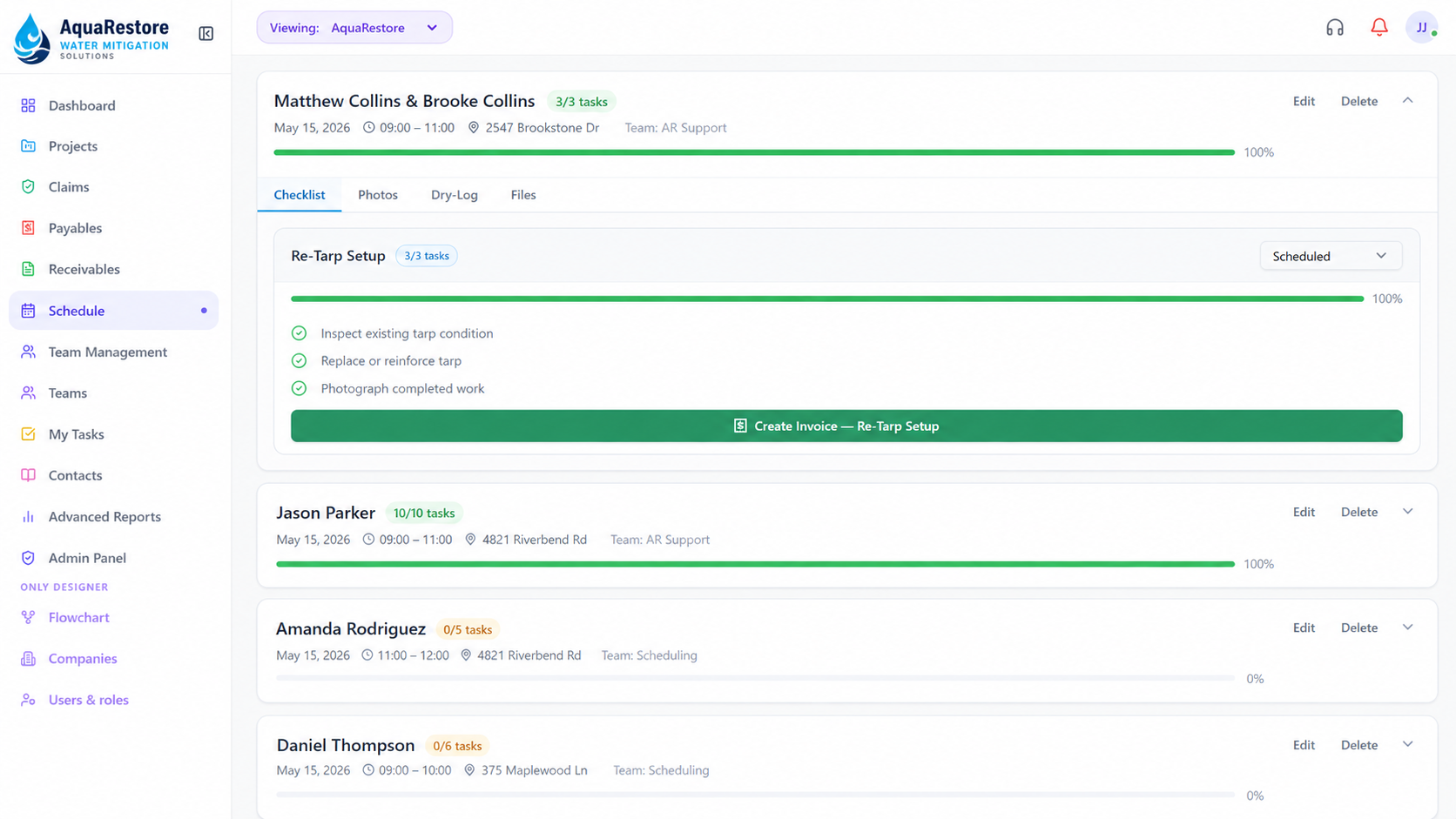Edit the Matthew Collins & Brooke Collins job

[x=1304, y=101]
